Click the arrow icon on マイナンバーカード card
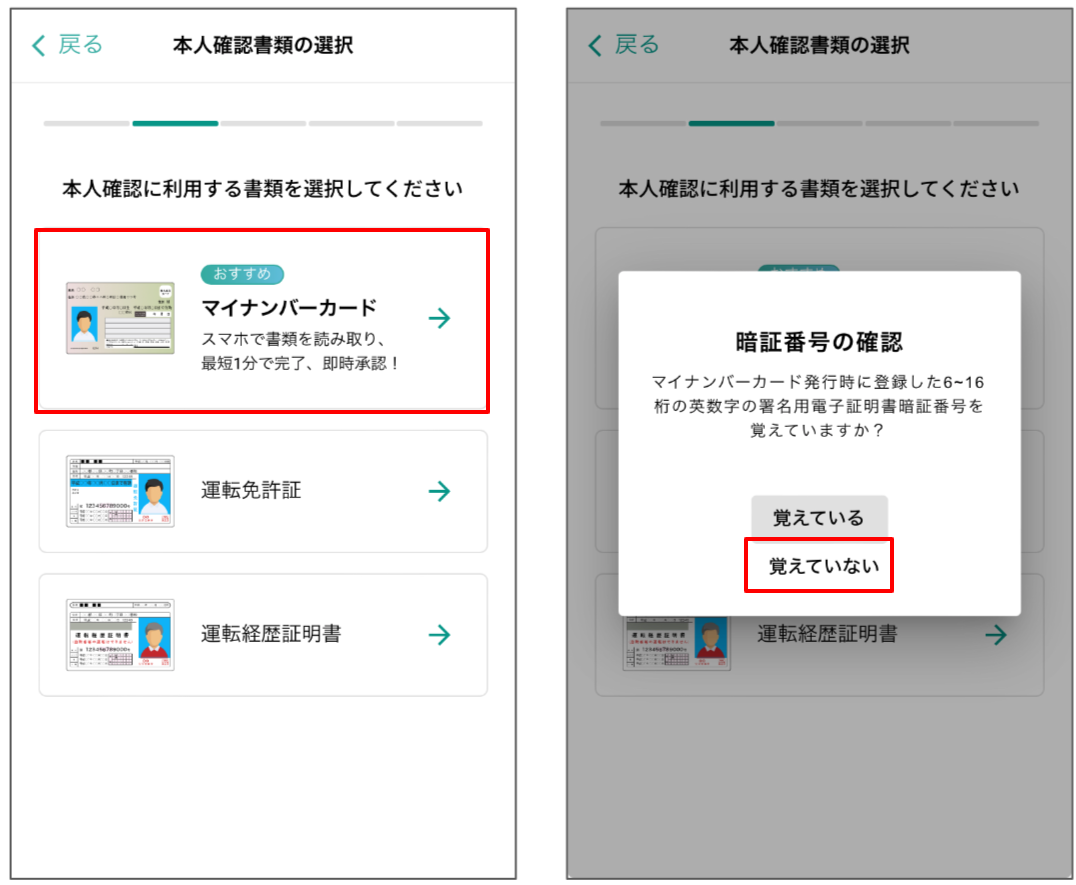Viewport: 1076px width, 885px height. [x=439, y=318]
